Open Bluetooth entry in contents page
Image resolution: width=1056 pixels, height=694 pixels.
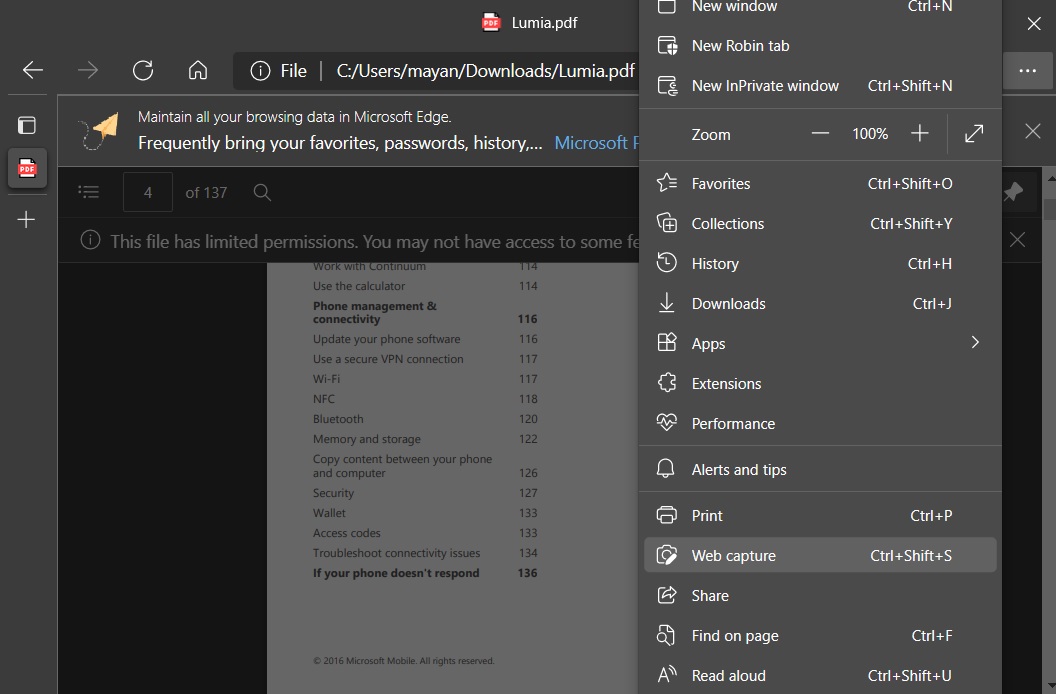click(x=338, y=419)
